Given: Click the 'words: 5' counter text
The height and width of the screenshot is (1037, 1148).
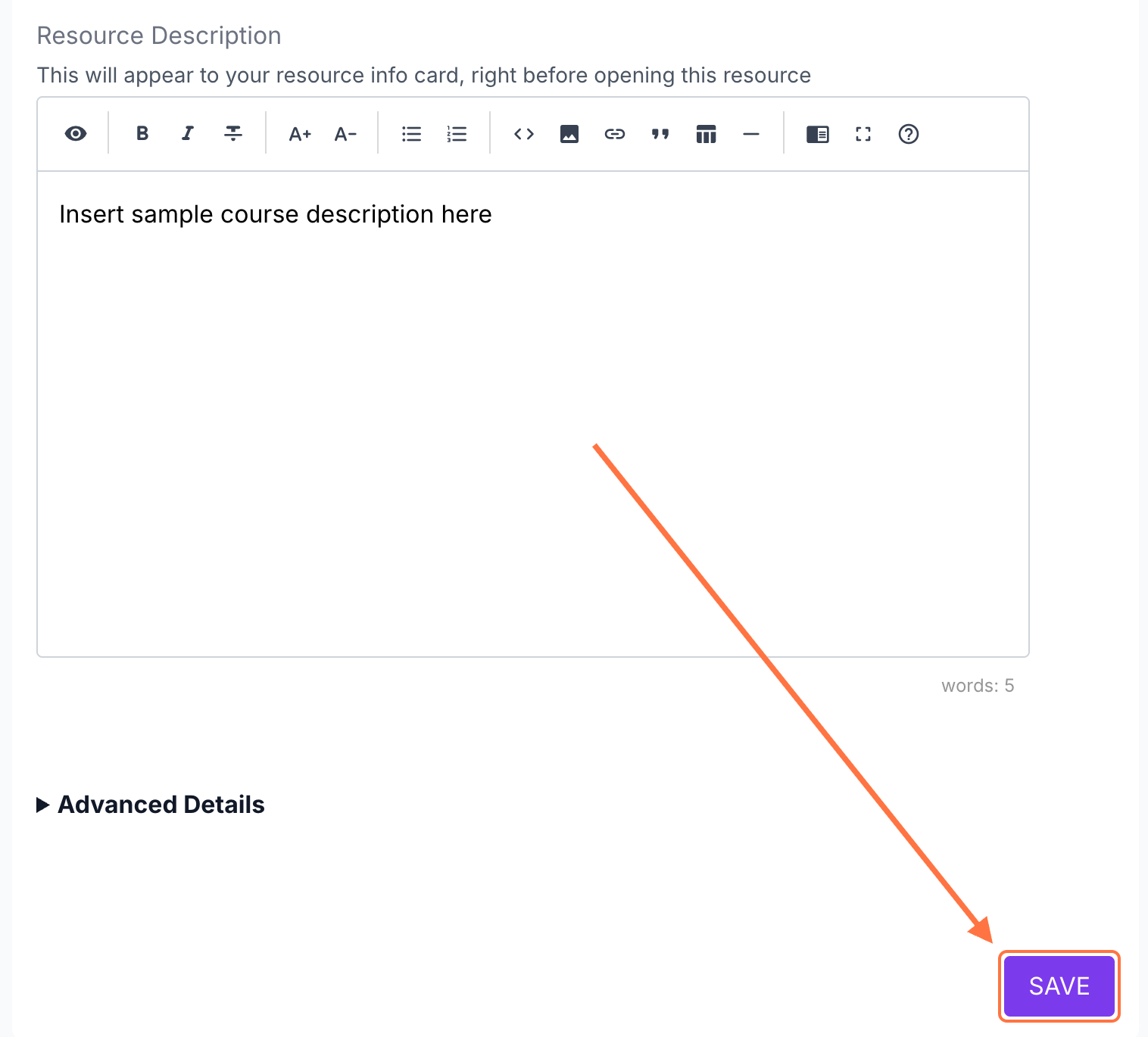Looking at the screenshot, I should (978, 686).
